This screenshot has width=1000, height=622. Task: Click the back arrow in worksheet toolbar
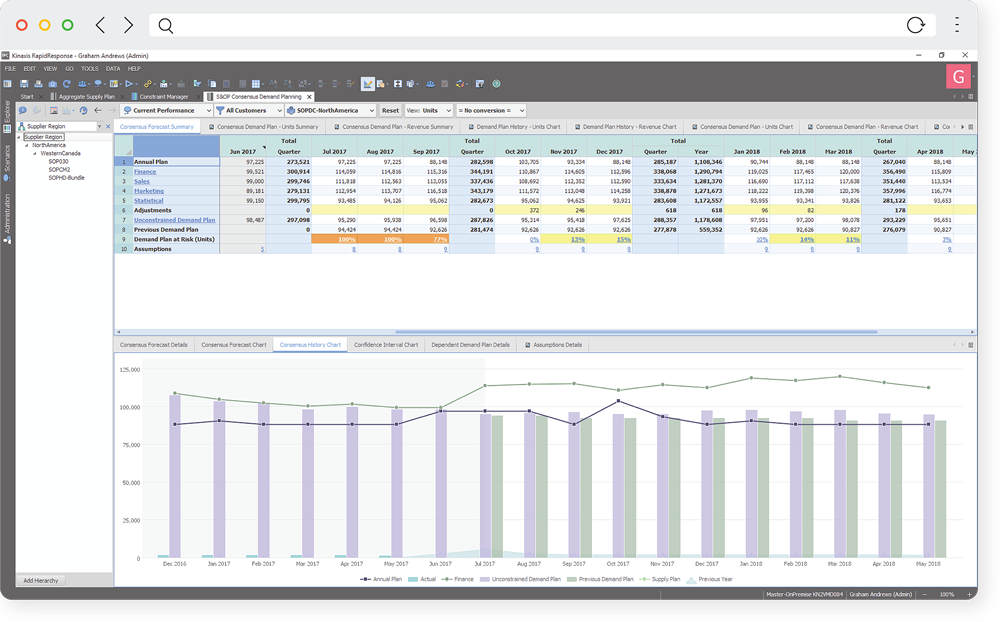(x=98, y=110)
